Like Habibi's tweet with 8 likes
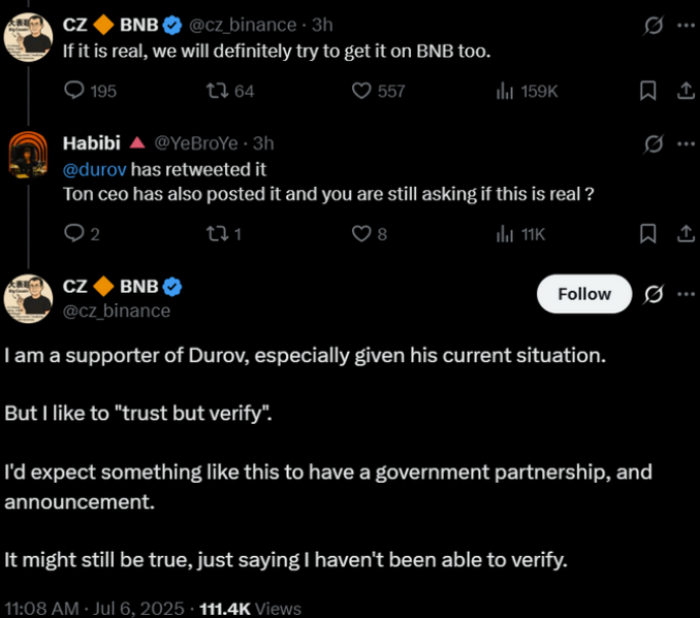The height and width of the screenshot is (618, 700). [362, 234]
